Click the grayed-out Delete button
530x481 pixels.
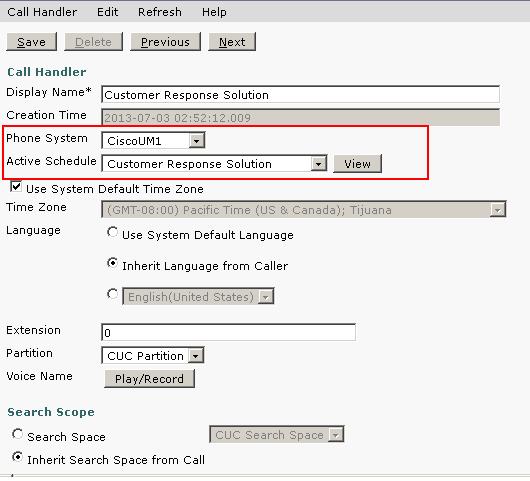93,42
